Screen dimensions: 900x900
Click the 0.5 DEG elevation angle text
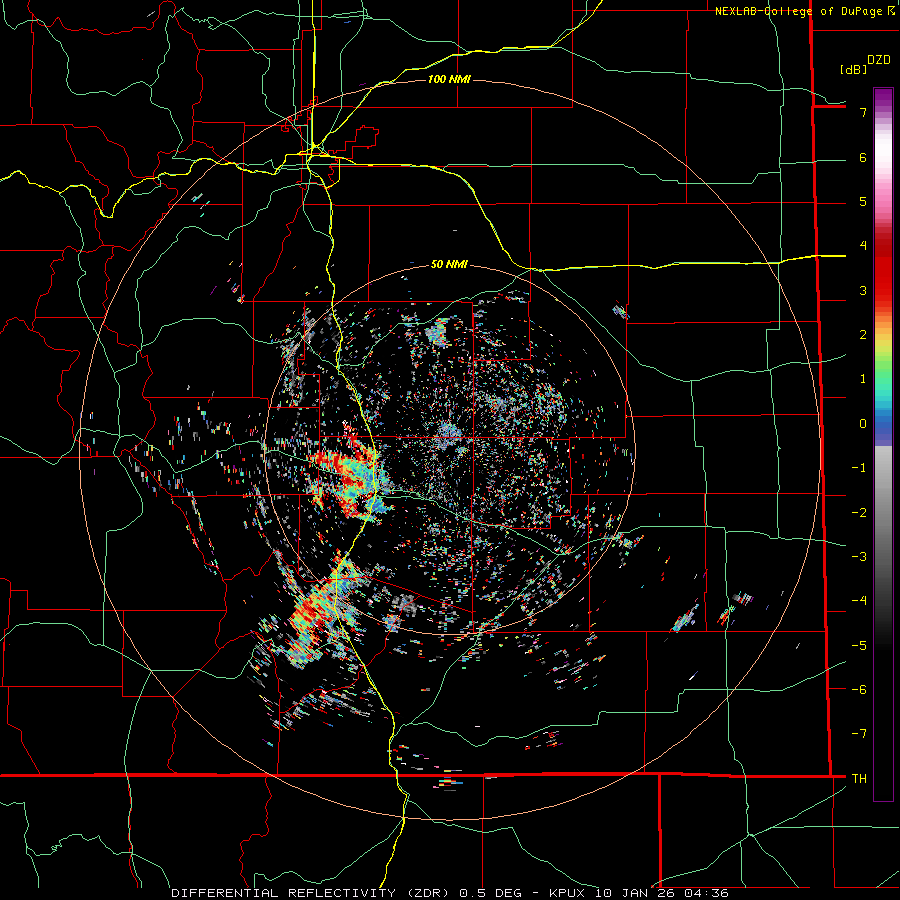pyautogui.click(x=491, y=893)
